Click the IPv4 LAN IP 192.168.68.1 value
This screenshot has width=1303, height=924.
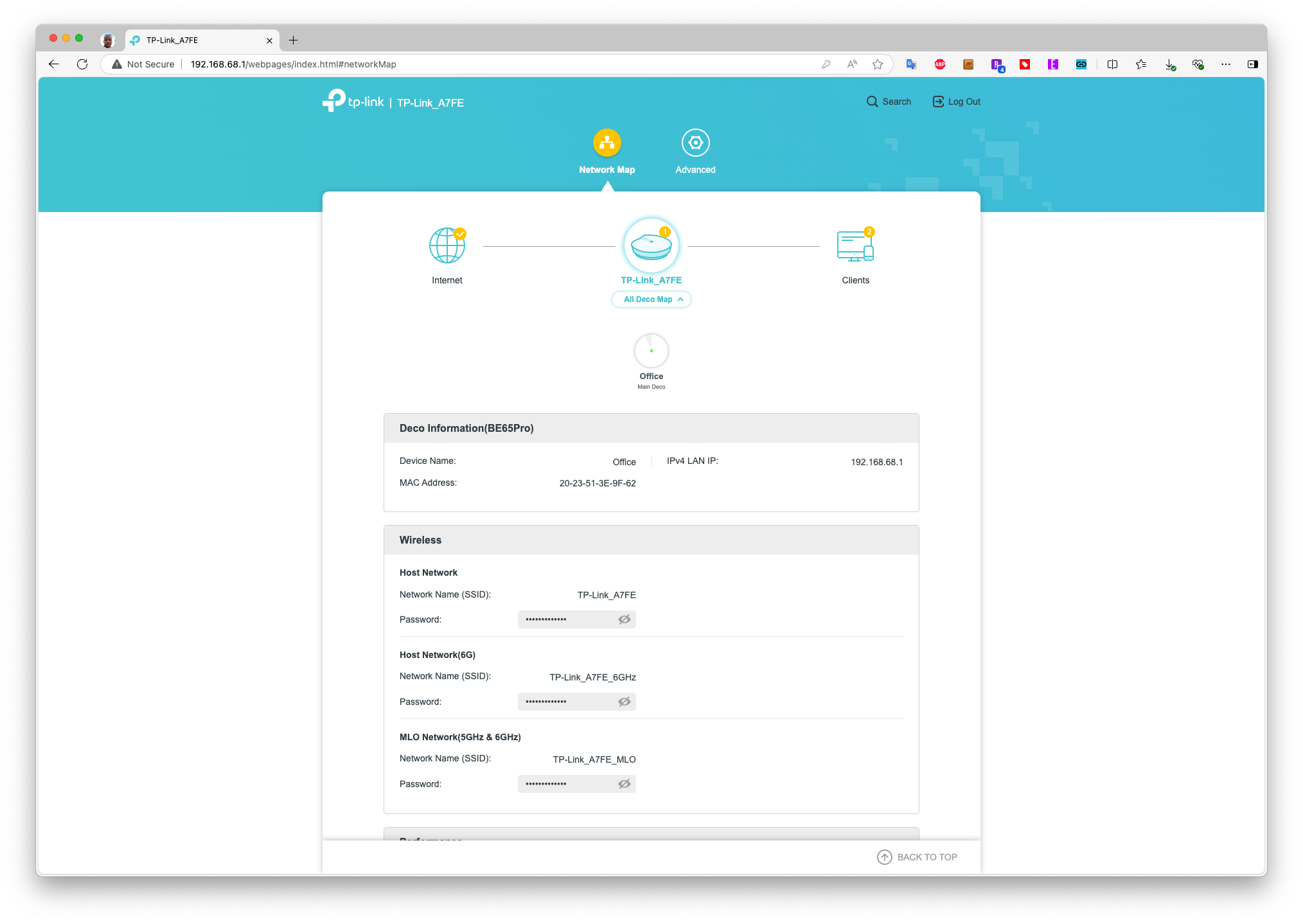point(877,462)
